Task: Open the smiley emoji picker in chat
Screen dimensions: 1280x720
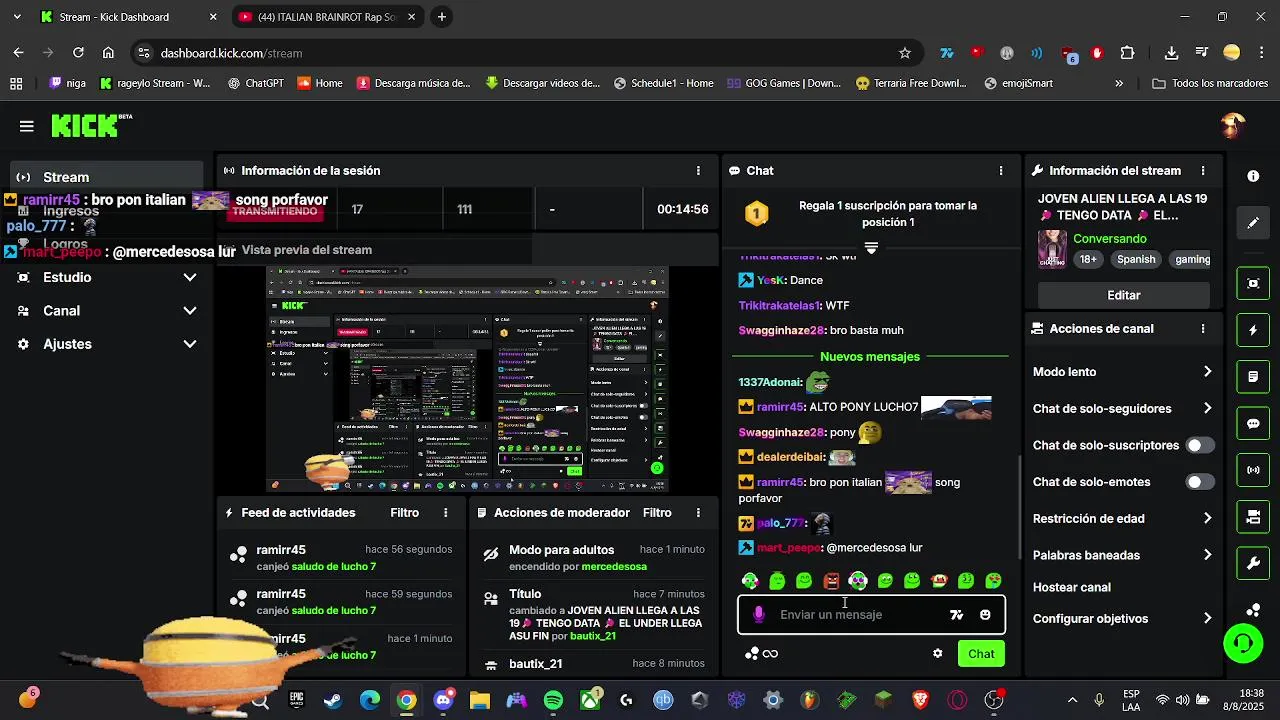Action: [x=985, y=615]
